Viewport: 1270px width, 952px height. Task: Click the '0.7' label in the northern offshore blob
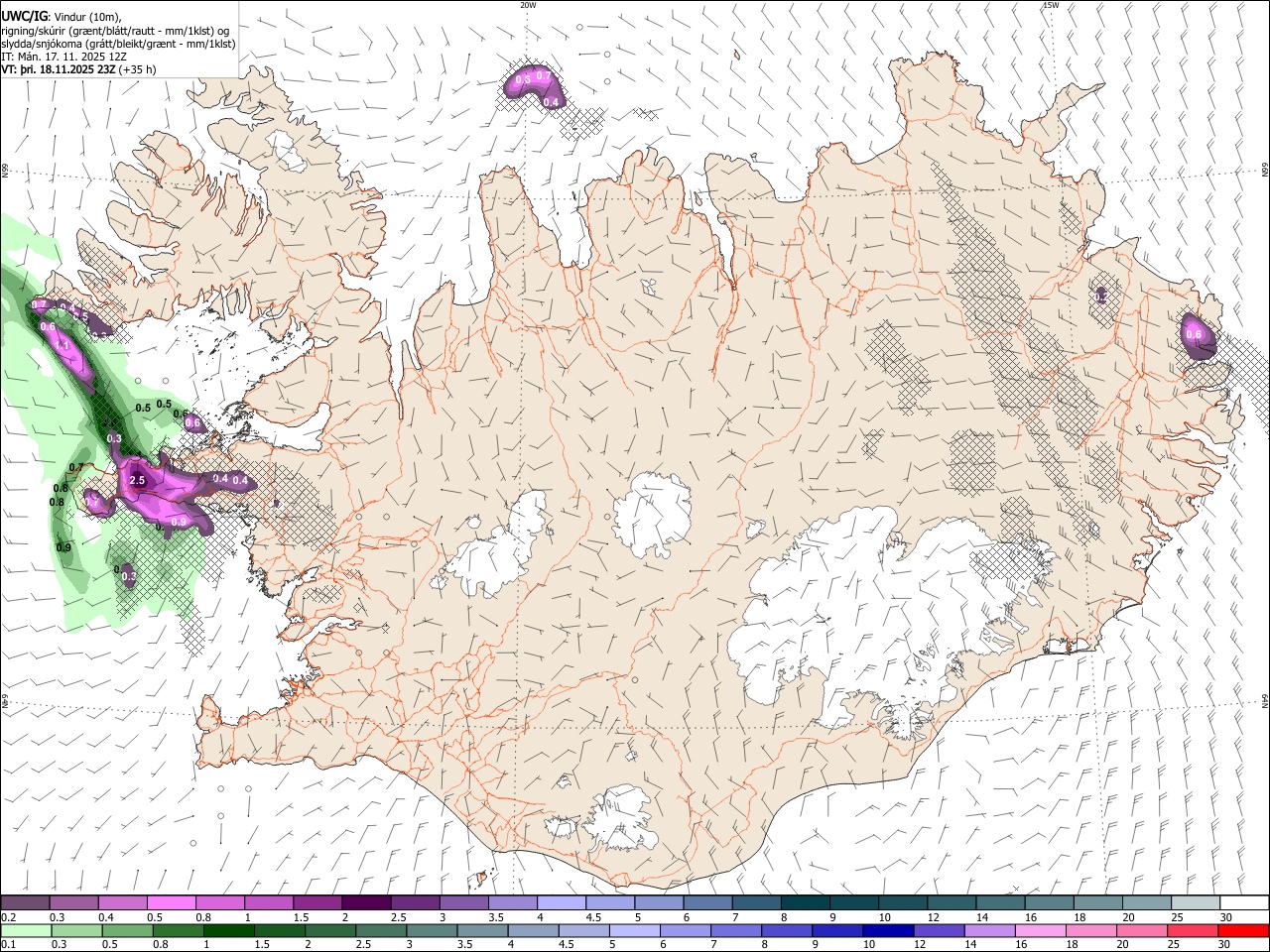pyautogui.click(x=543, y=76)
